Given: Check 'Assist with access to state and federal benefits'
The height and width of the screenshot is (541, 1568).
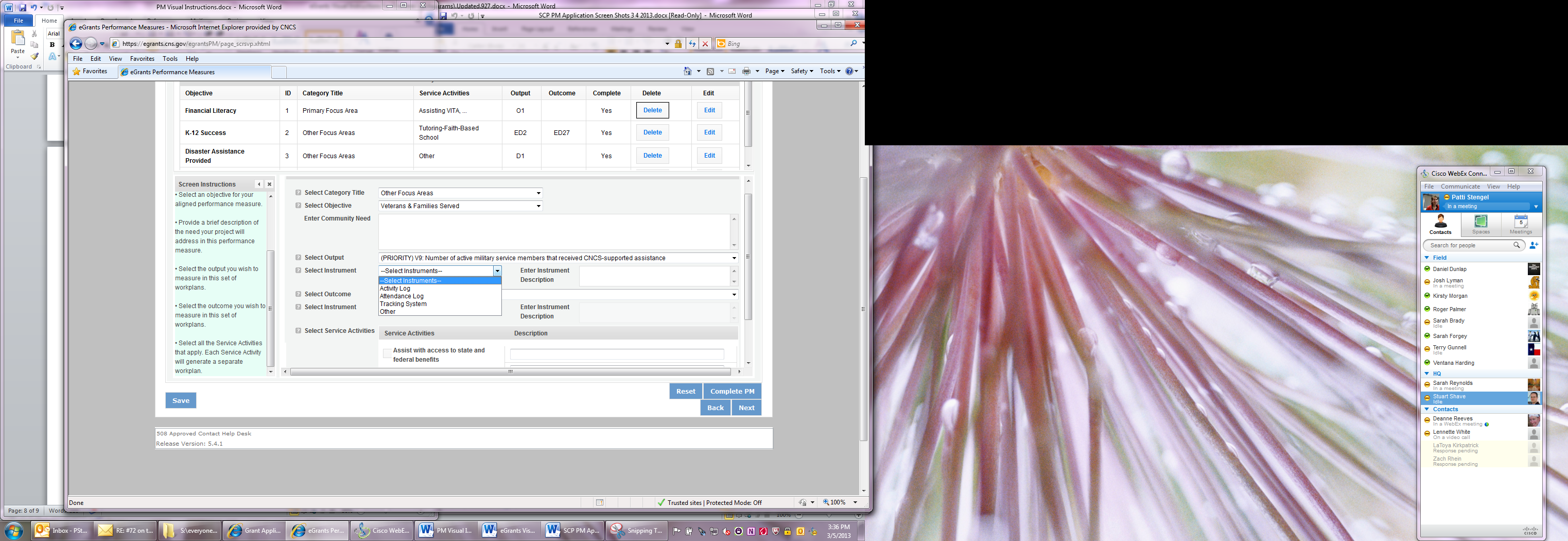Looking at the screenshot, I should tap(387, 354).
